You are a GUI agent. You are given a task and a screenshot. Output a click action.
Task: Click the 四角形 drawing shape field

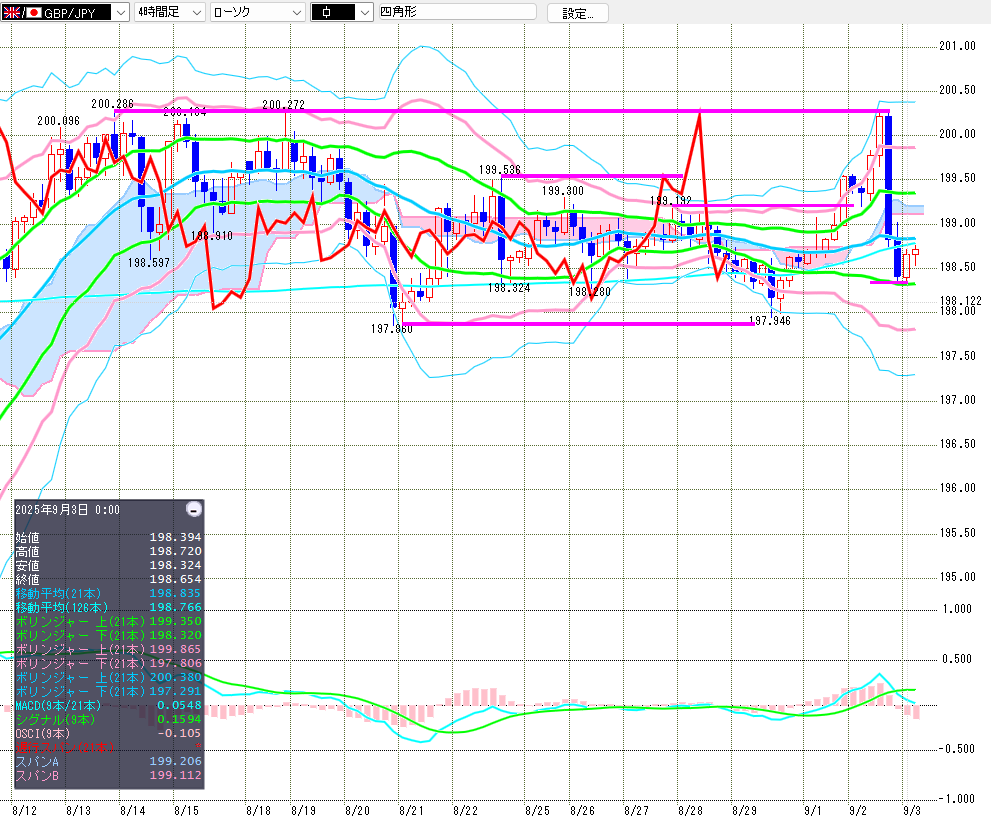pyautogui.click(x=457, y=12)
